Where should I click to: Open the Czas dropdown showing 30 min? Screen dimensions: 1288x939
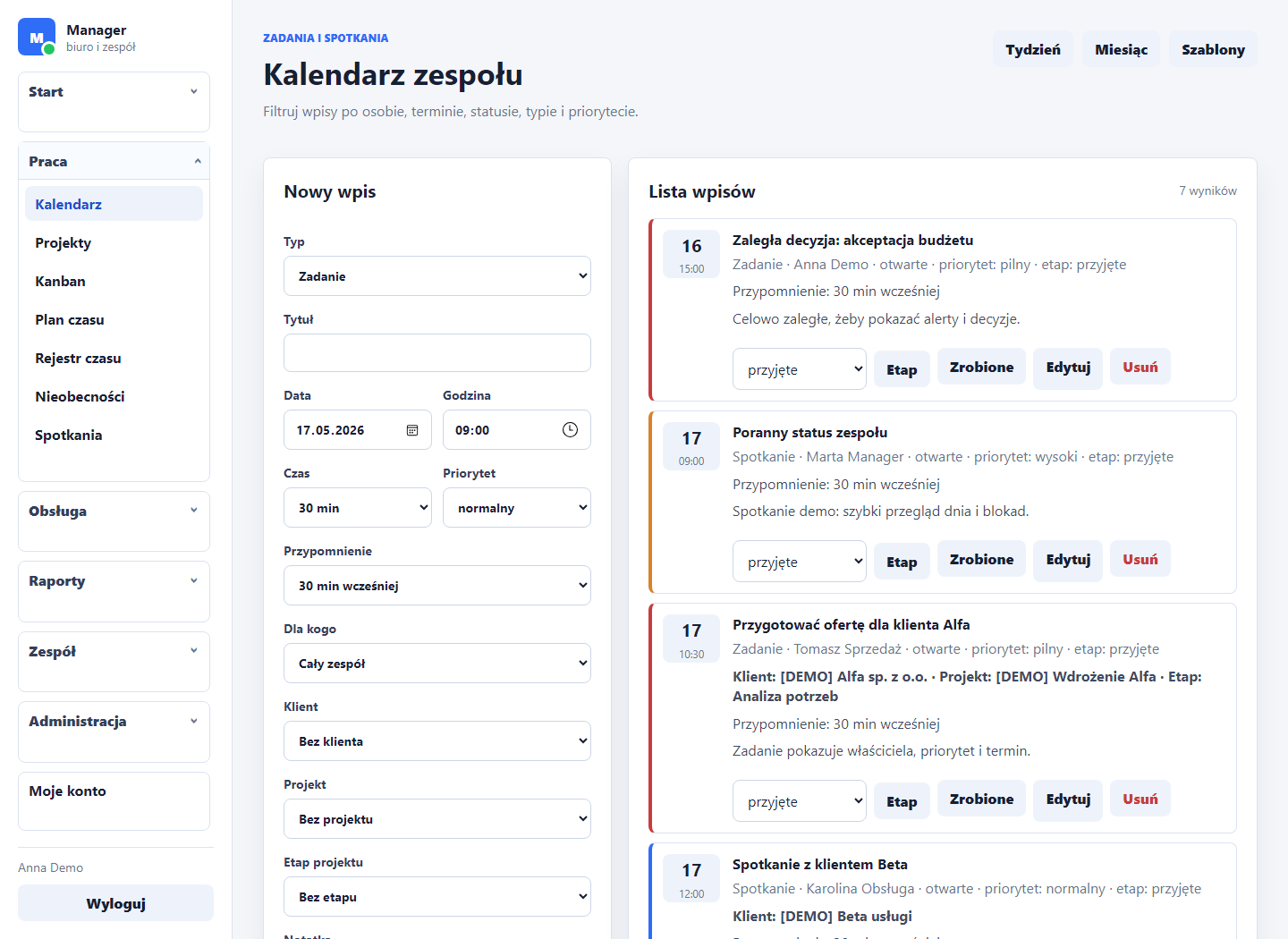tap(358, 508)
